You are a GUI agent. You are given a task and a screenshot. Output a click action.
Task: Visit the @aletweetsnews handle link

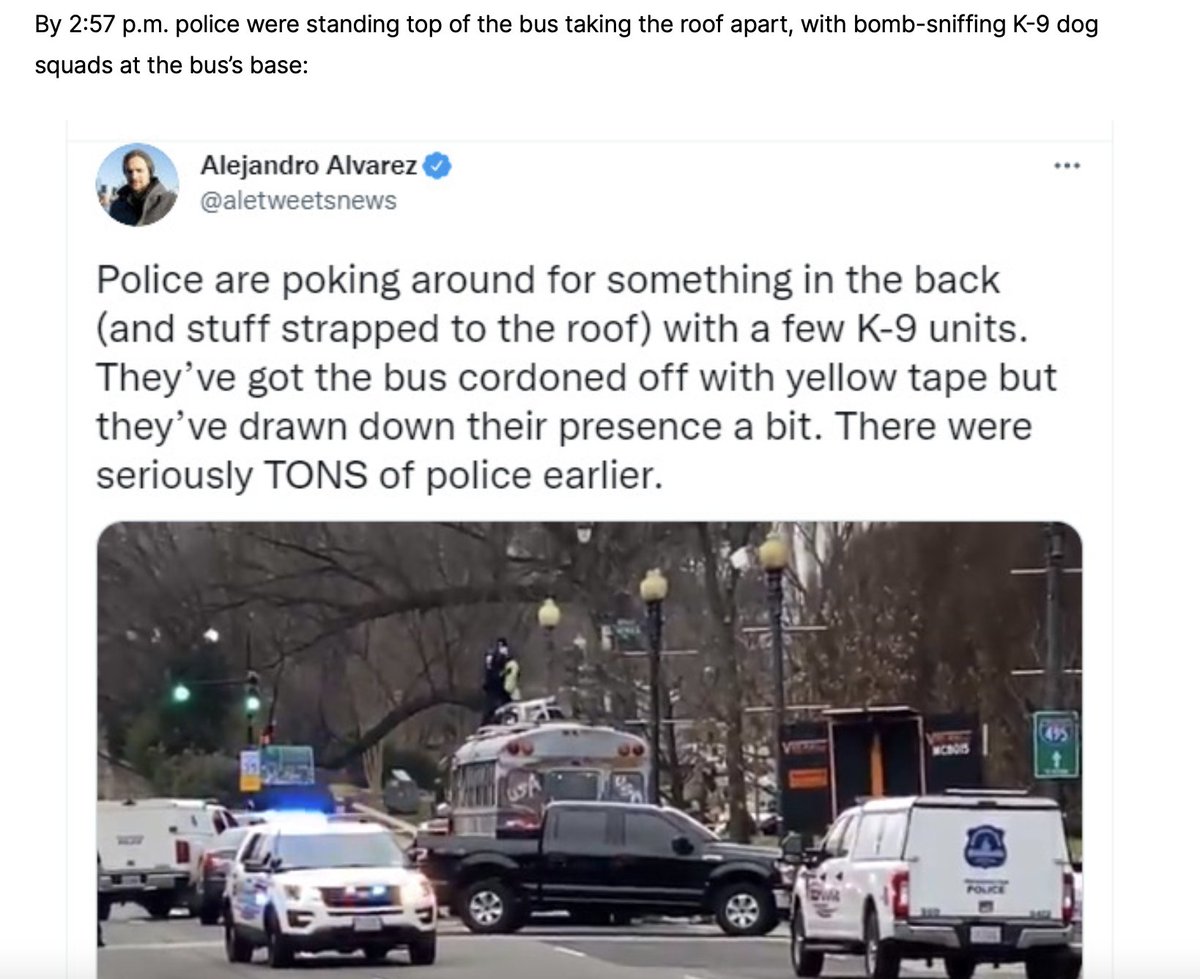298,201
